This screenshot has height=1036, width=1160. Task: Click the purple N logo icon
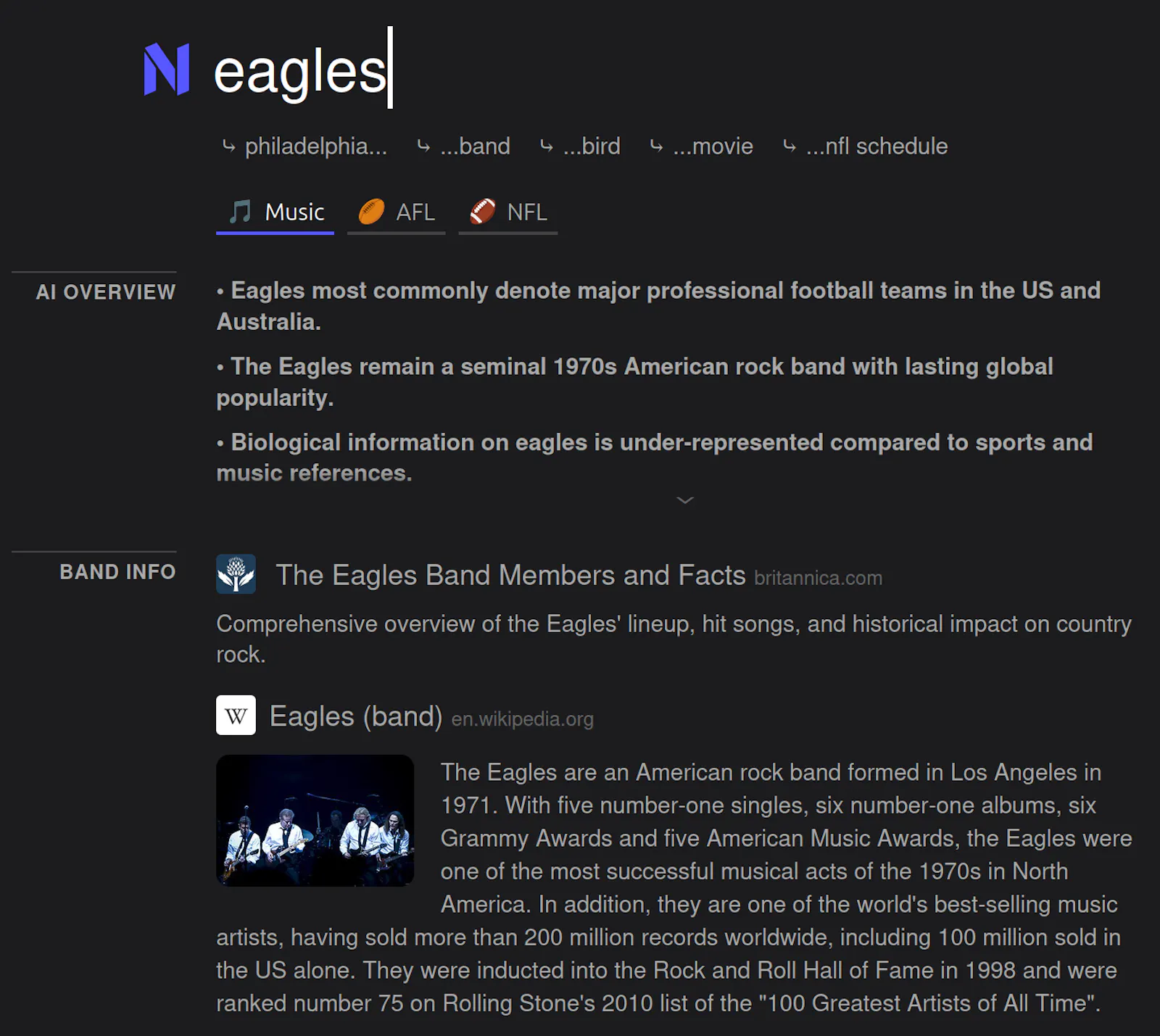point(167,70)
